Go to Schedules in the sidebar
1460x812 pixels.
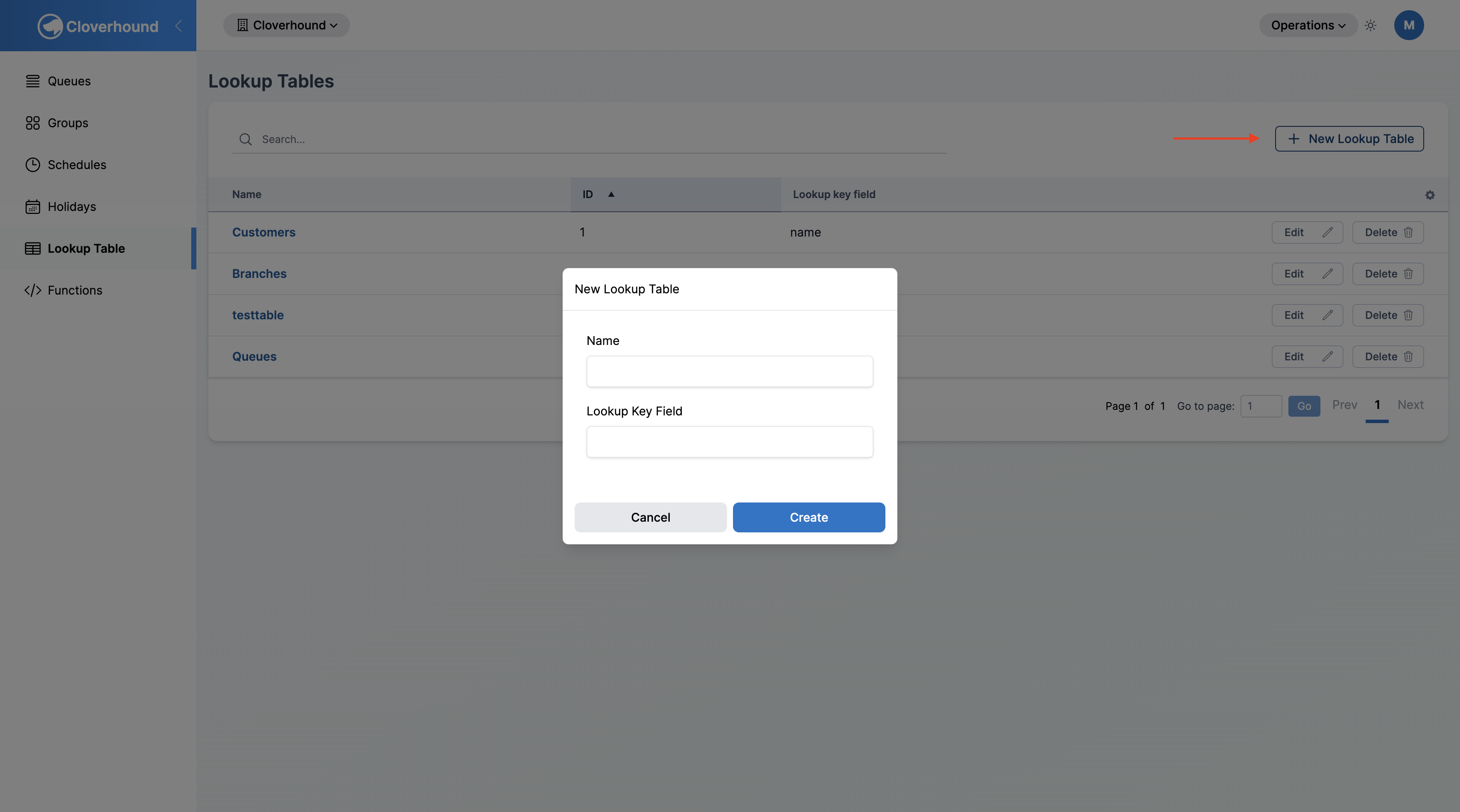click(x=76, y=165)
